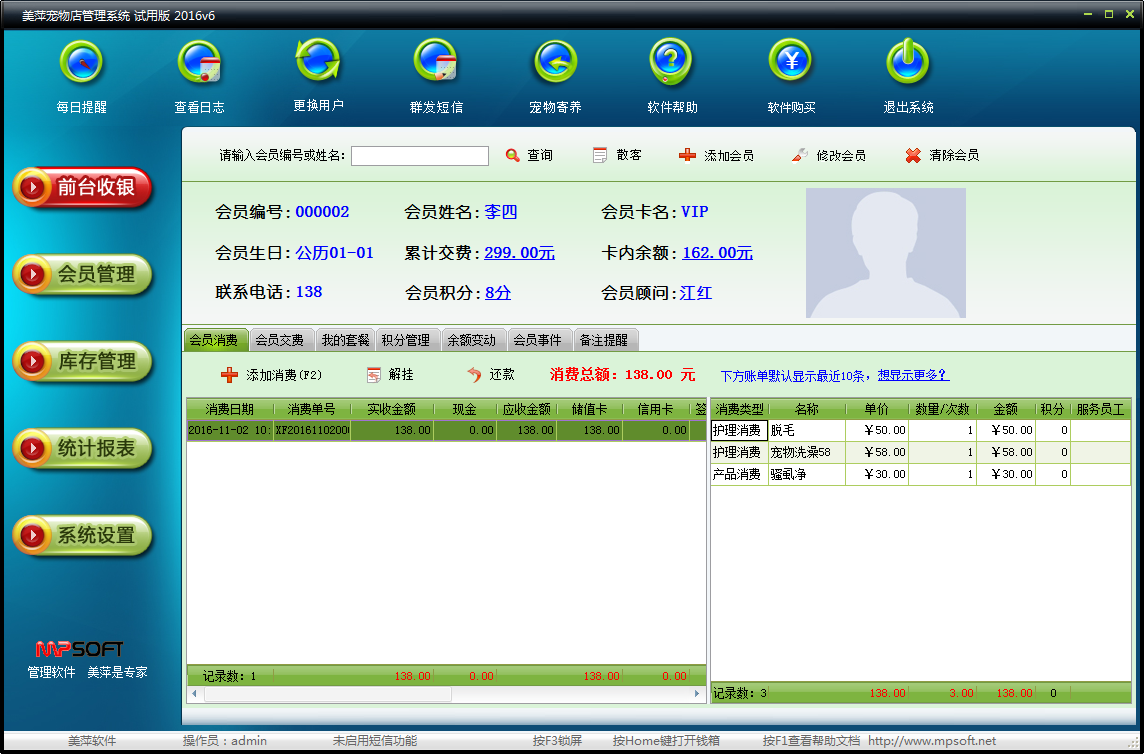Select the 备注提醒 tab

(604, 340)
